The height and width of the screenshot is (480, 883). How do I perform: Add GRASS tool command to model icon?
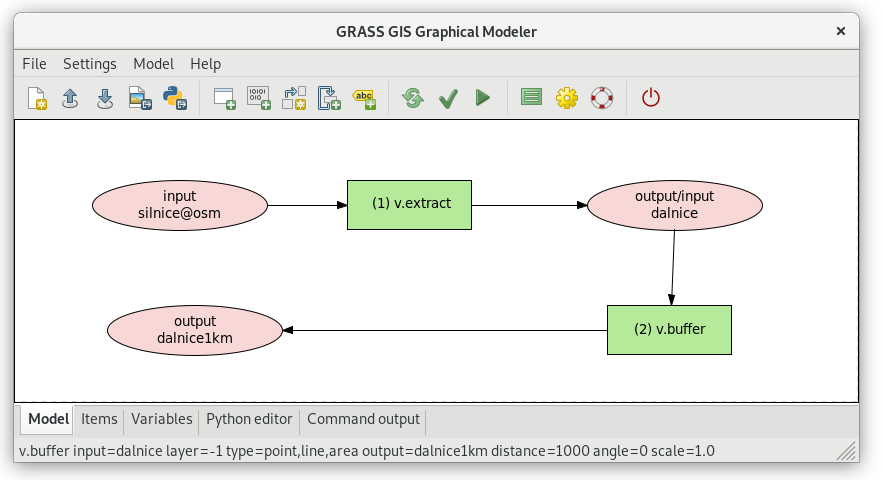click(x=225, y=98)
